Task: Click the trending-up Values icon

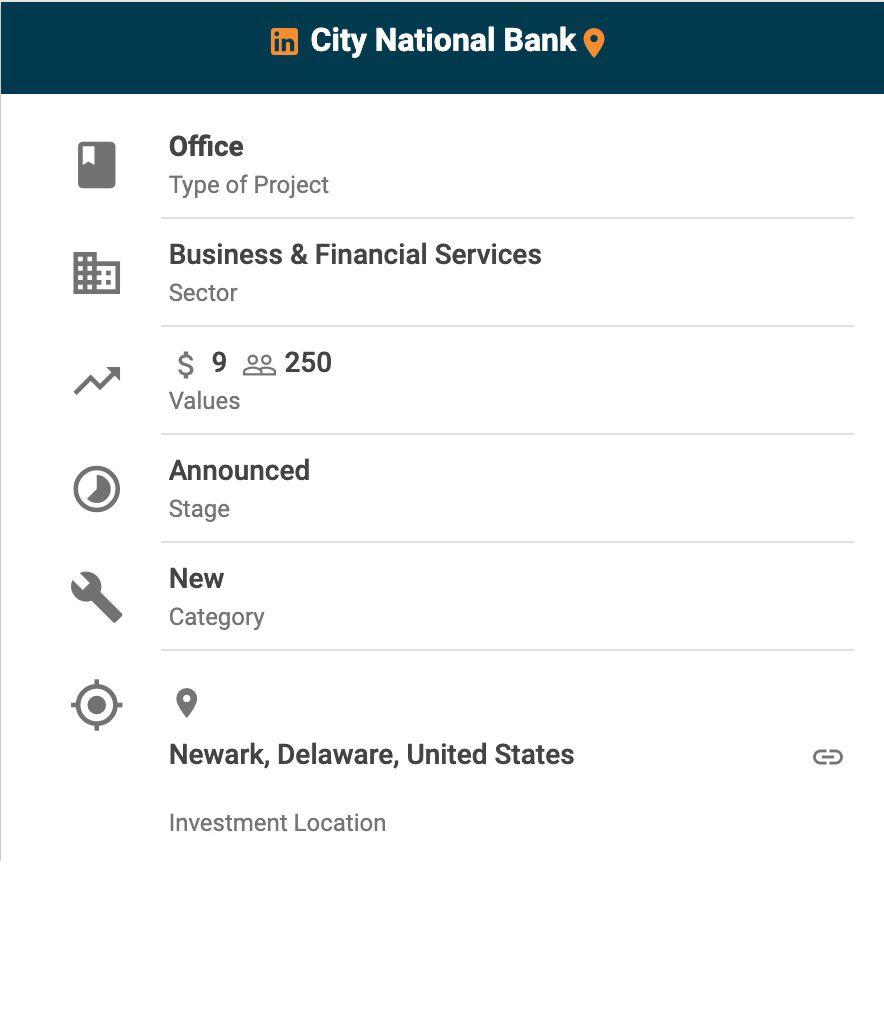Action: [x=97, y=381]
